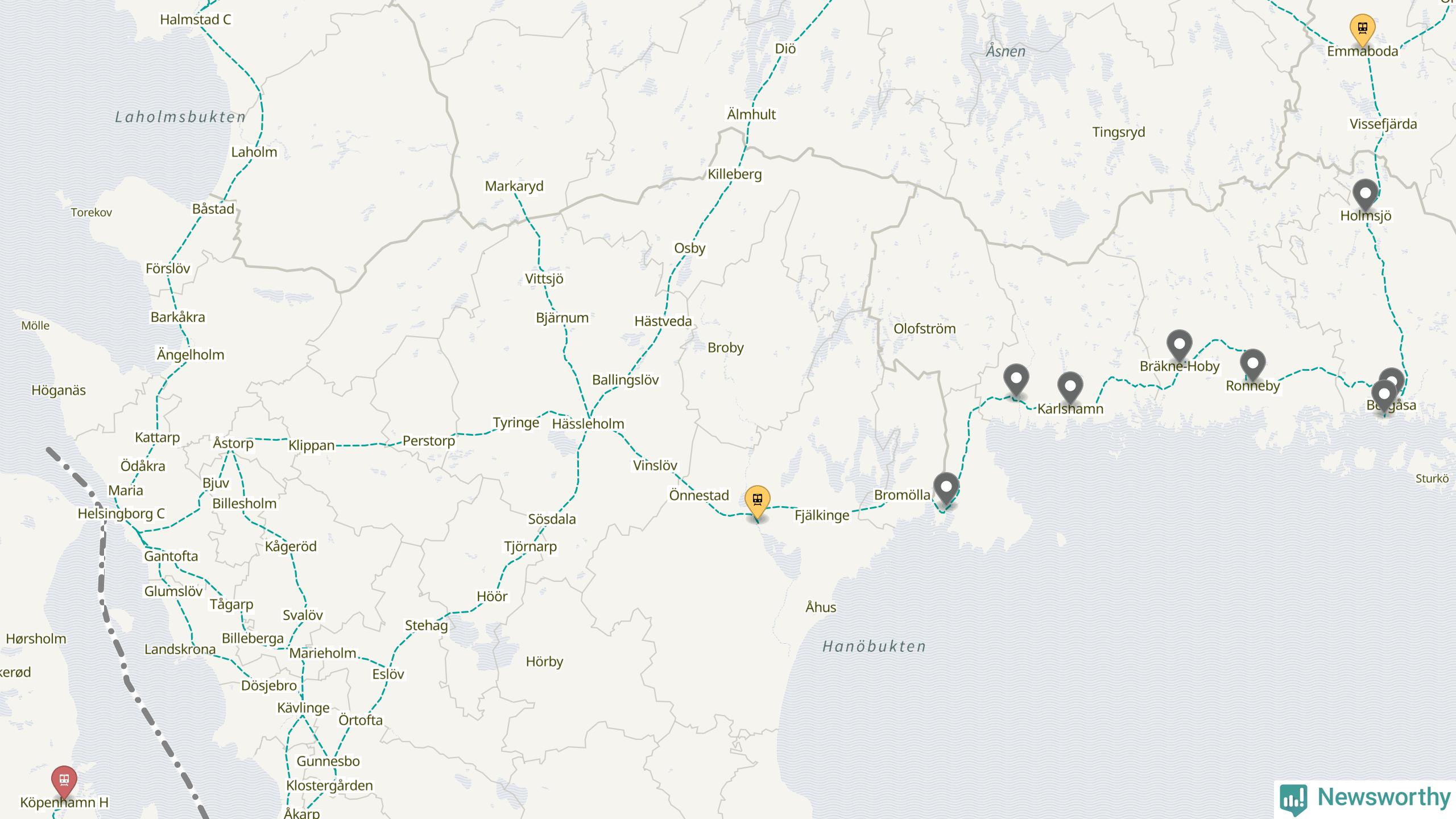Click the Hanöbukten bay label

(x=874, y=646)
